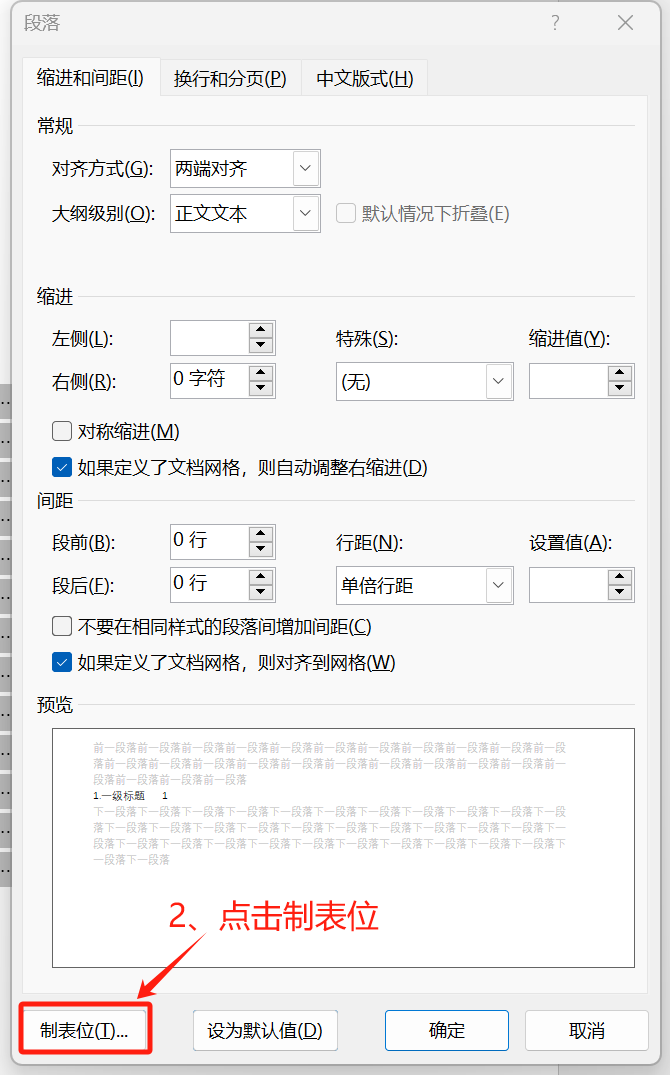Screen dimensions: 670x1075
Task: Click the 设为默认值 button
Action: coord(265,1030)
